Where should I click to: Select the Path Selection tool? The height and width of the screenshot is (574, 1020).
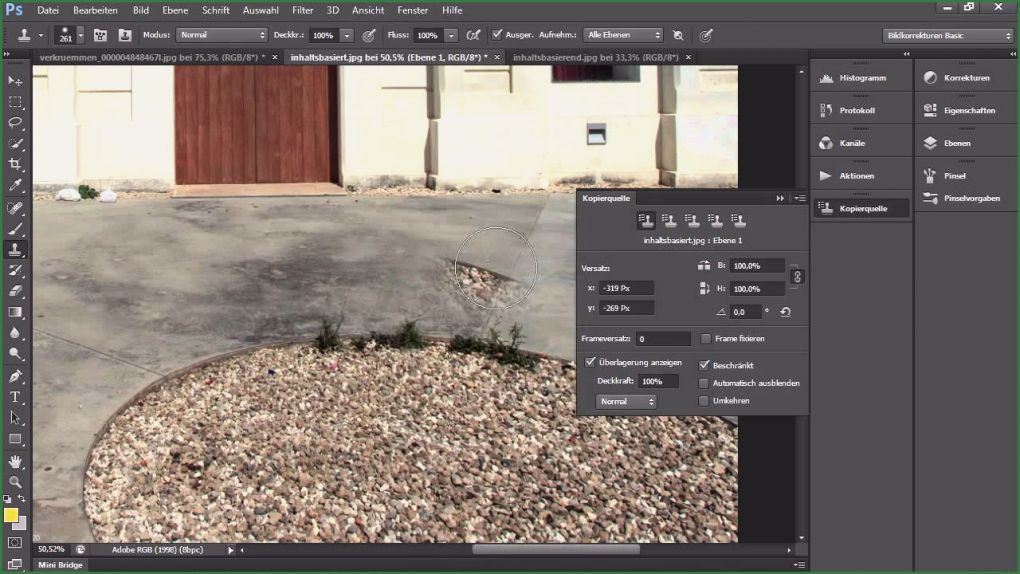15,418
